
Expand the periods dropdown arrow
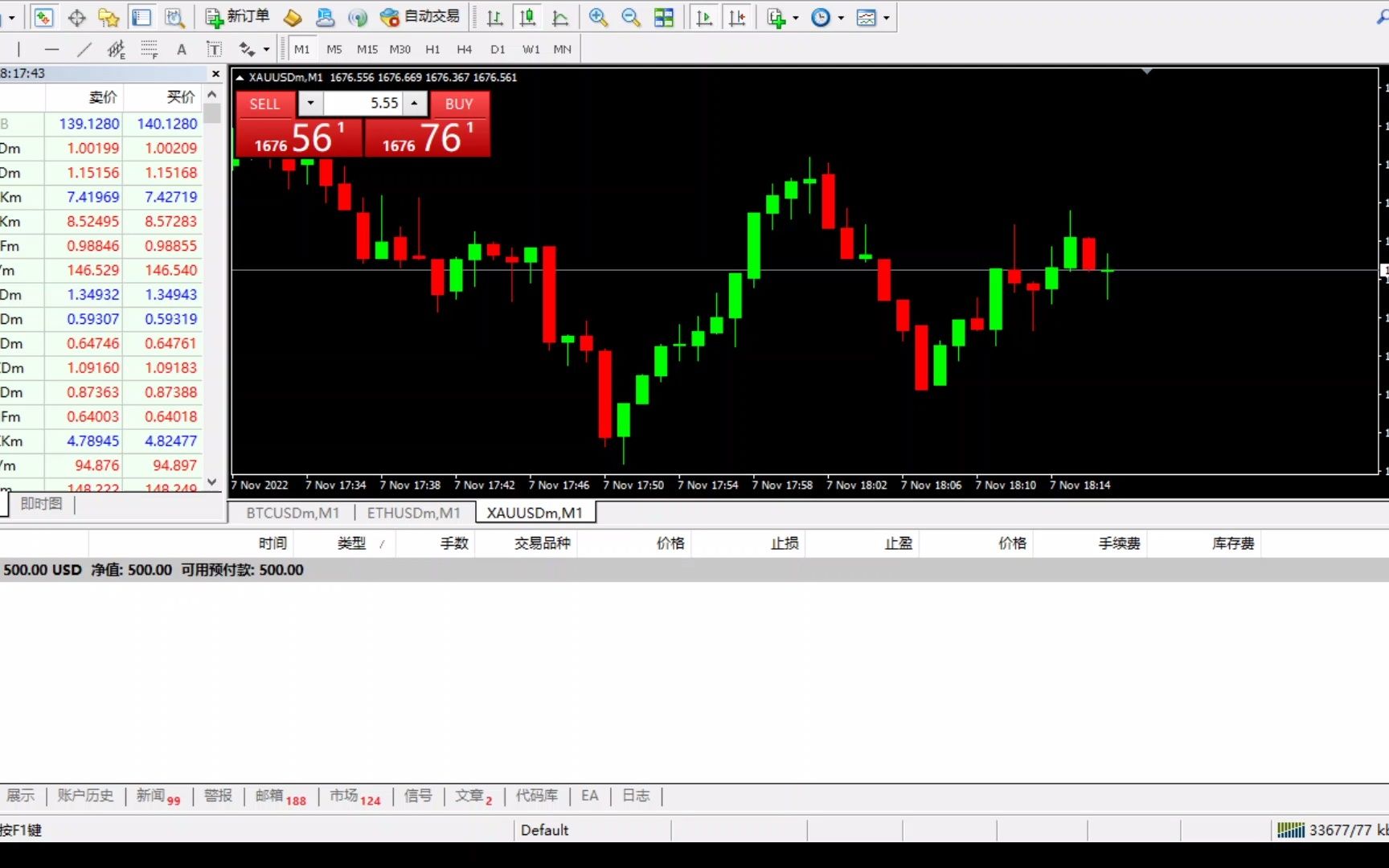click(x=841, y=18)
